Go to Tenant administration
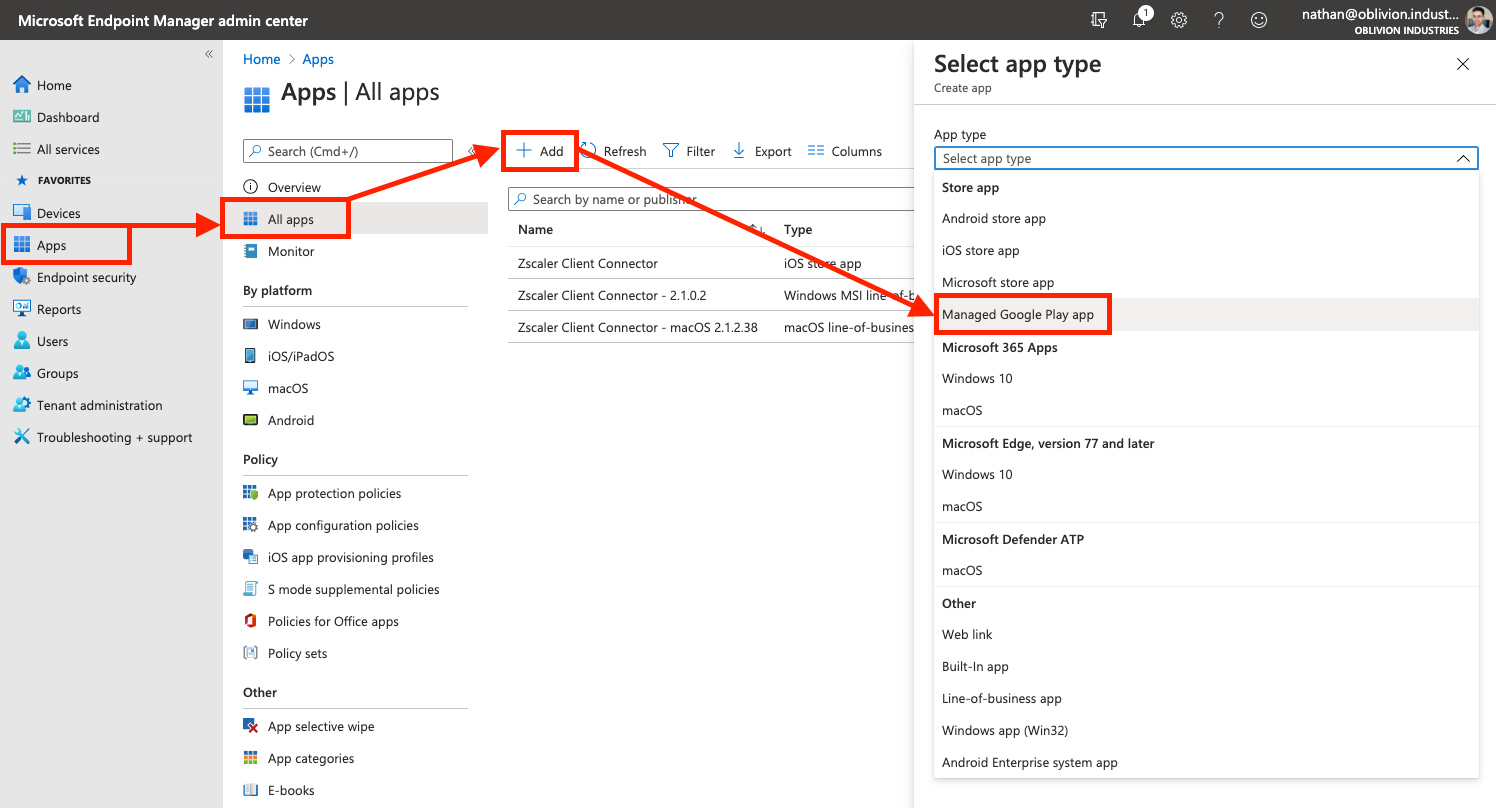 click(99, 405)
